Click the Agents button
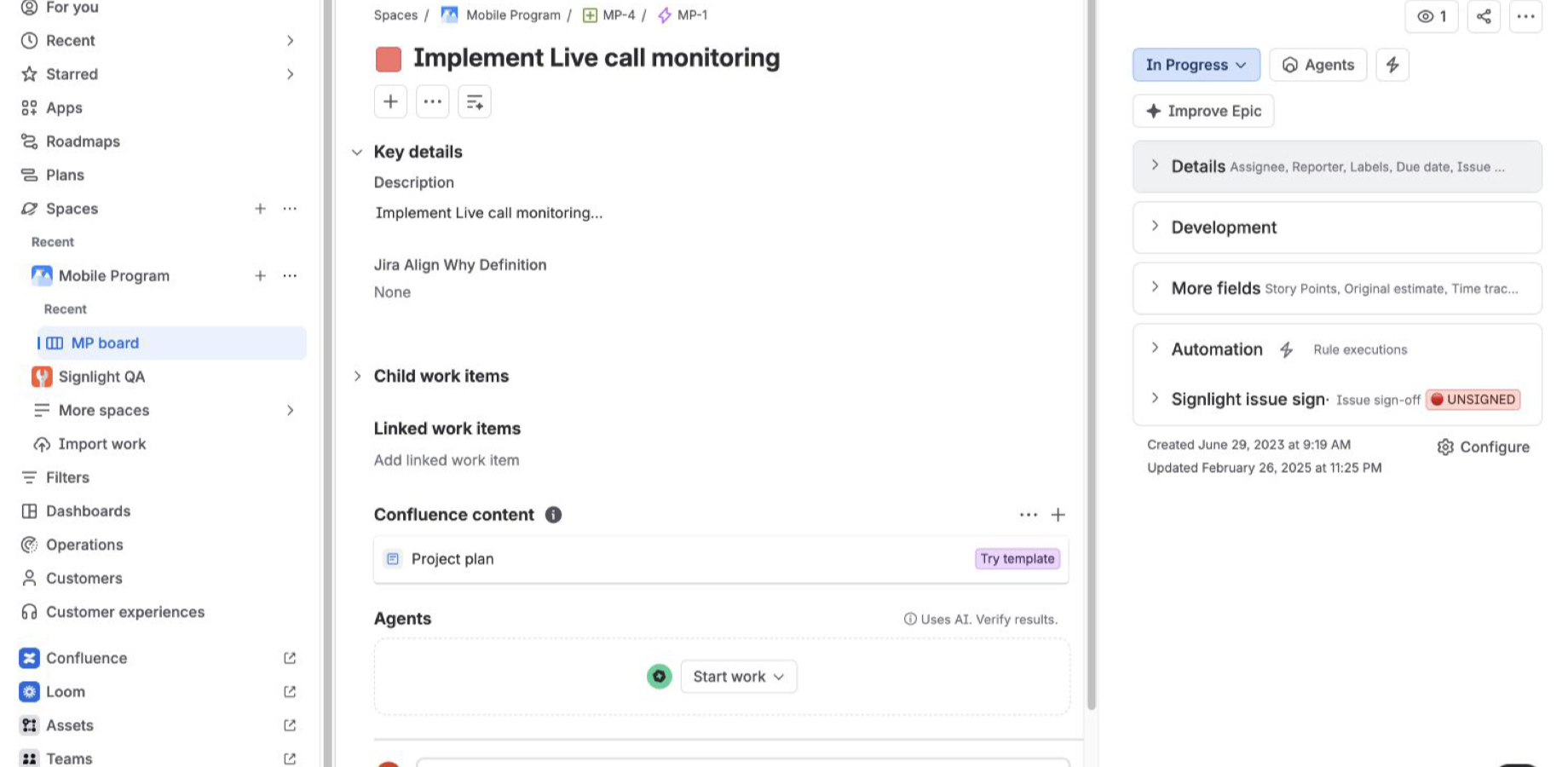This screenshot has height=767, width=1568. tap(1318, 65)
